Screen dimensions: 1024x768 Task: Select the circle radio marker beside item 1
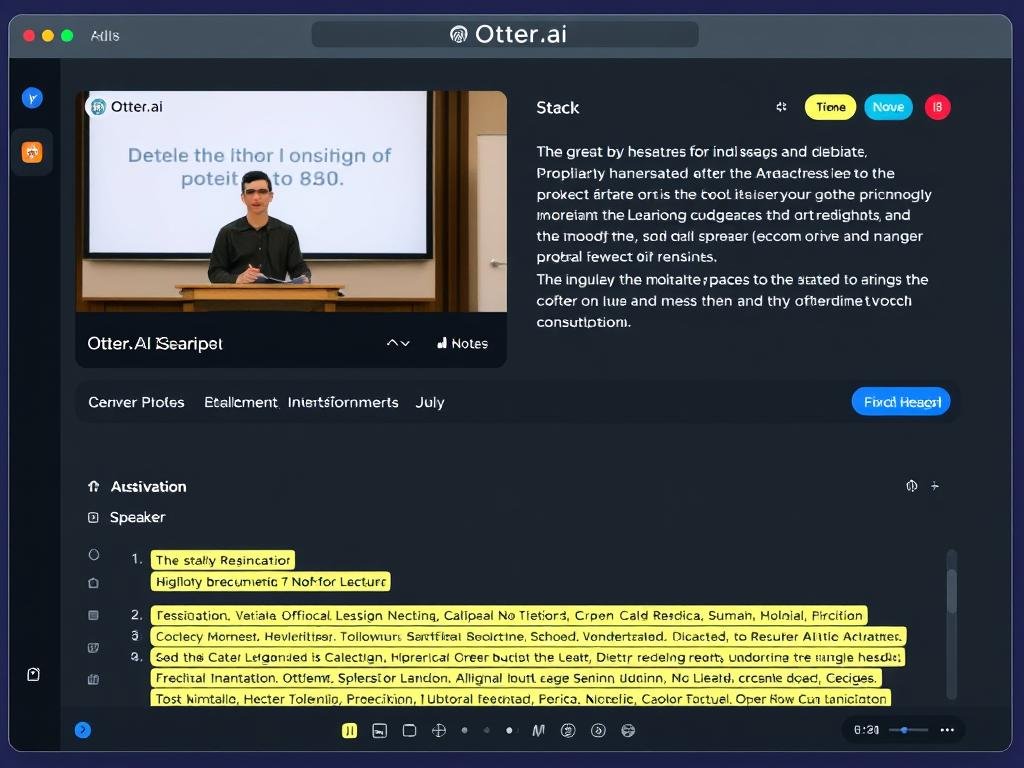click(93, 554)
